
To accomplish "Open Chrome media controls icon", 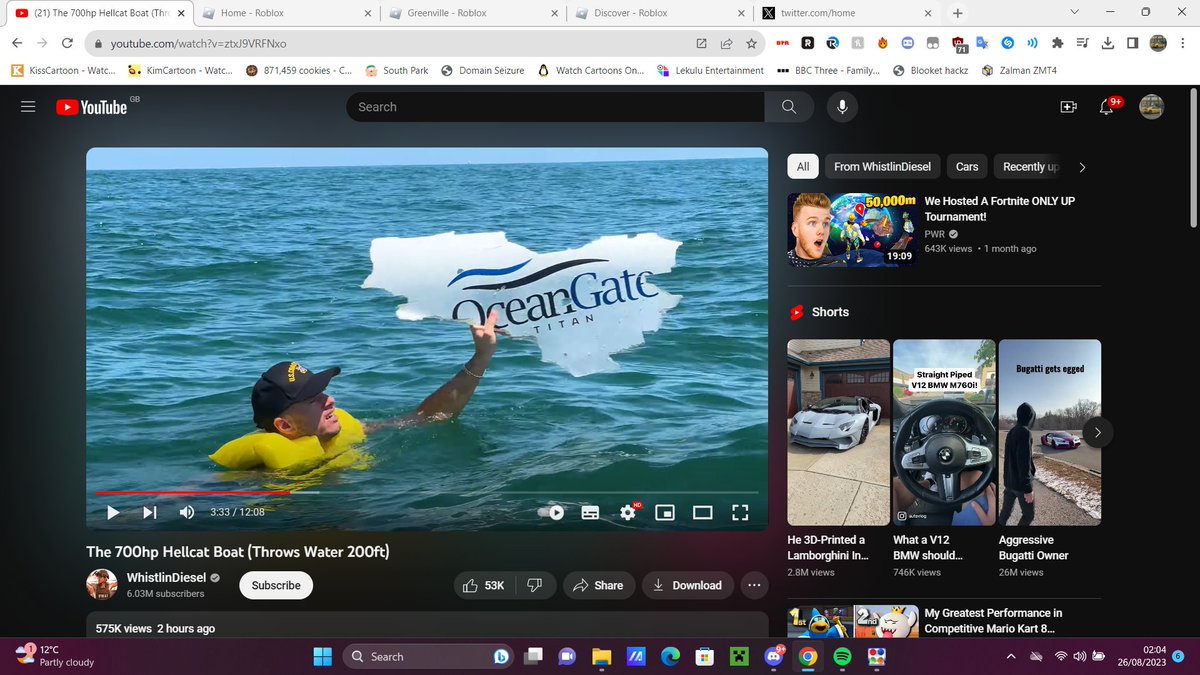I will coord(1083,43).
